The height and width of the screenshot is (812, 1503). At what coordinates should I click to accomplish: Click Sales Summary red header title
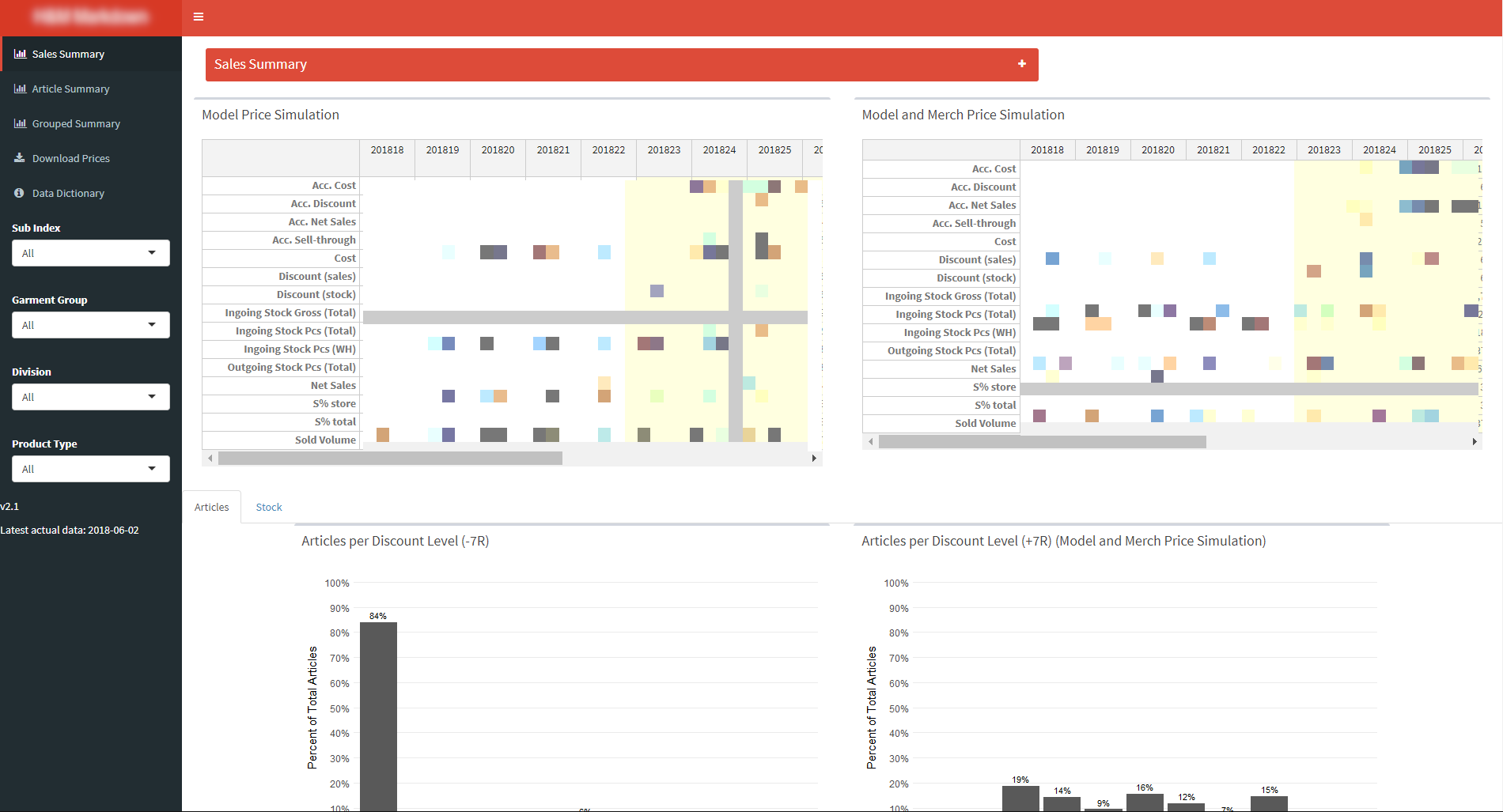[260, 64]
